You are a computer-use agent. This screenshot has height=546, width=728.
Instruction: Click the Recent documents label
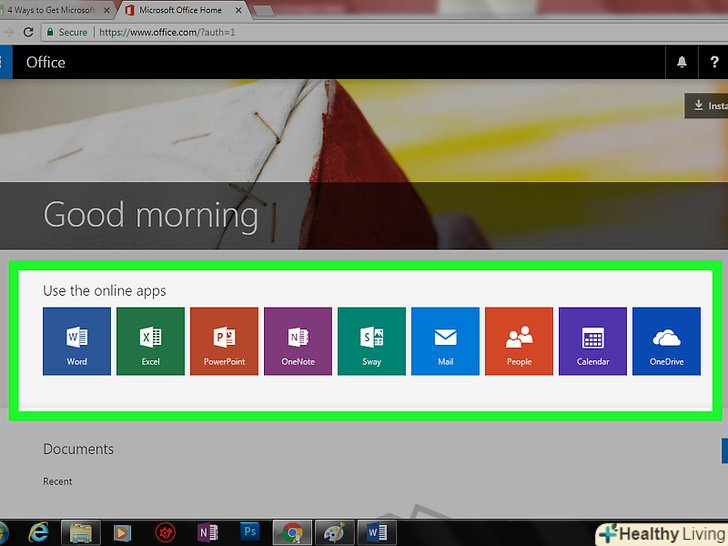(x=58, y=481)
